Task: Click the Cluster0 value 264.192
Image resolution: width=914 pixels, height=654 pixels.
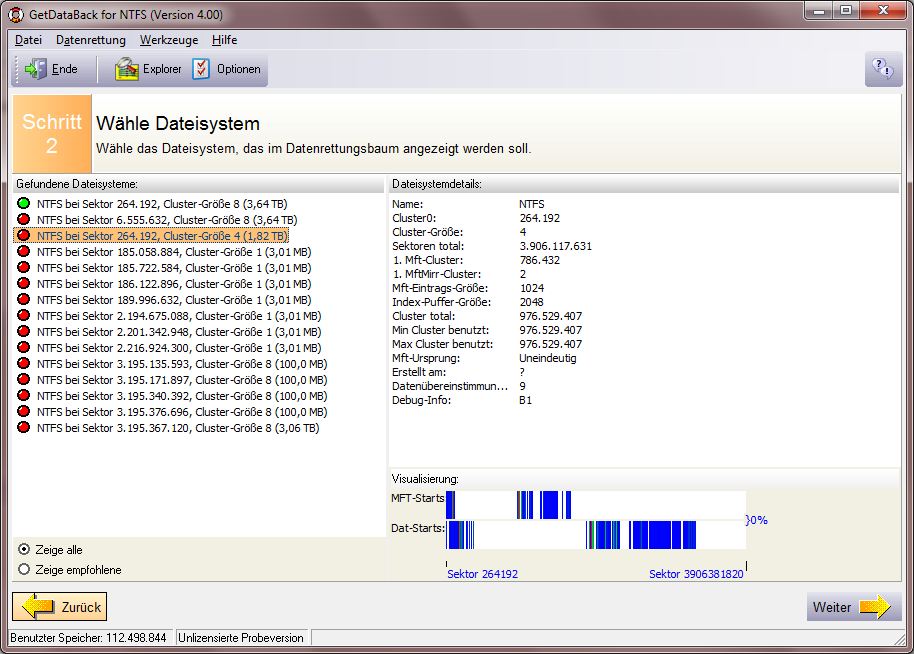Action: pyautogui.click(x=540, y=218)
